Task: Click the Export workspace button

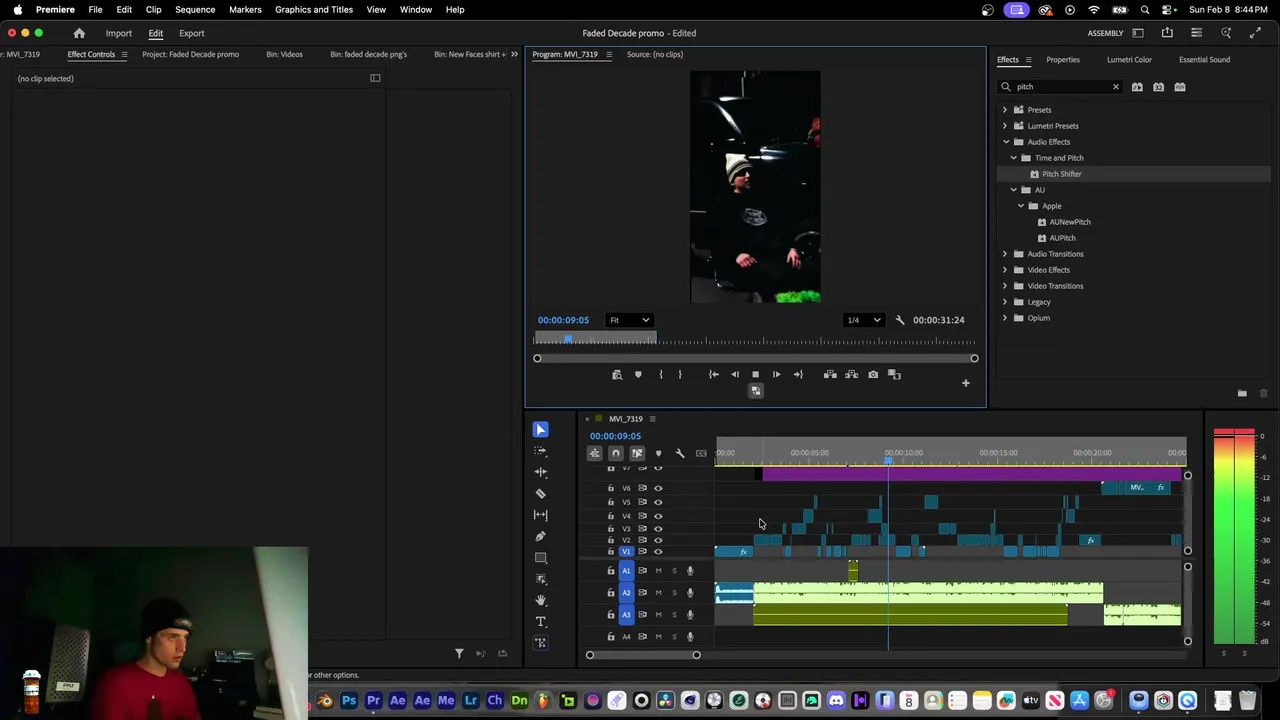Action: 192,33
